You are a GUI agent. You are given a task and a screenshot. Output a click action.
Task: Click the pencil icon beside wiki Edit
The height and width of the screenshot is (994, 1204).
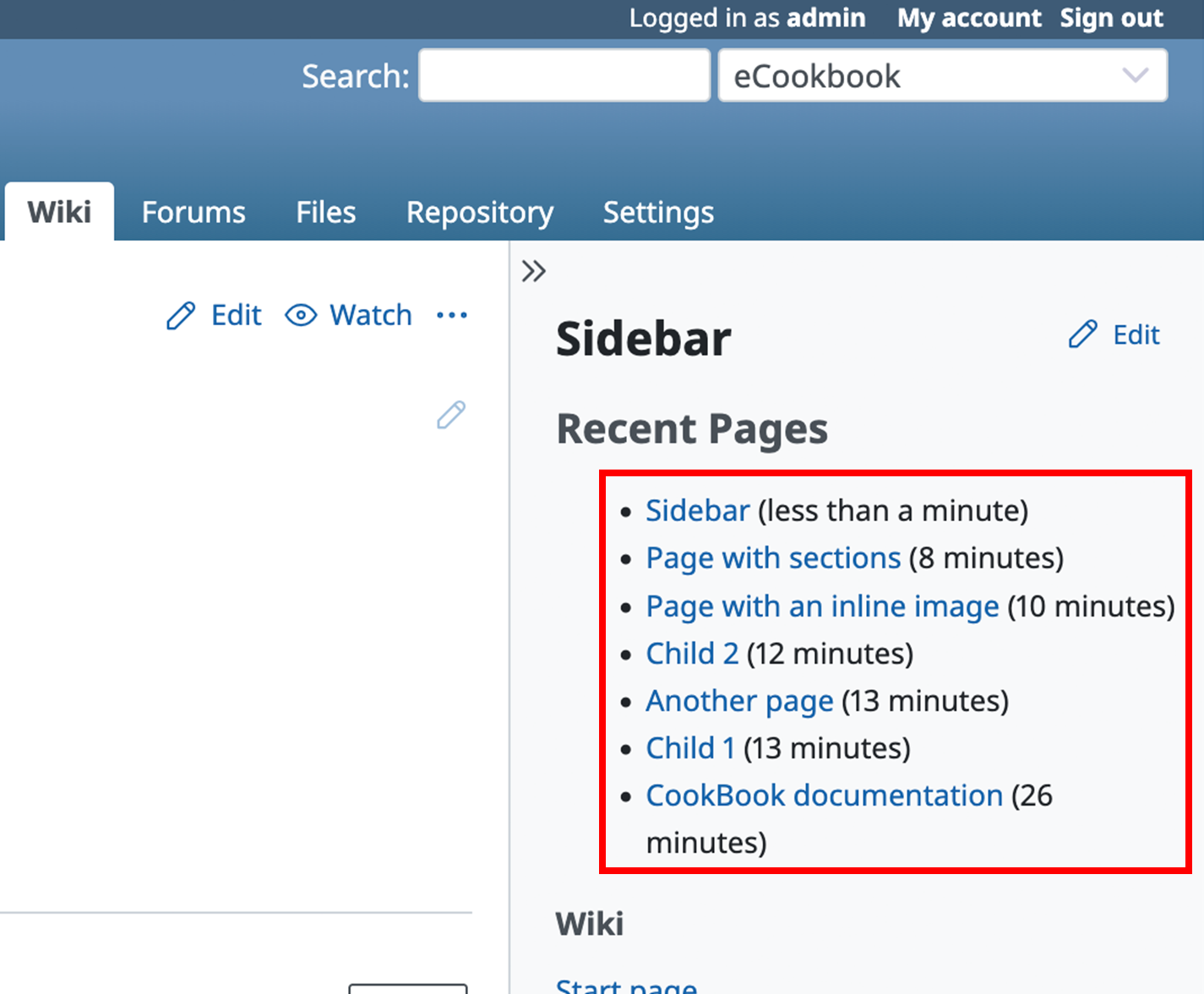[181, 316]
